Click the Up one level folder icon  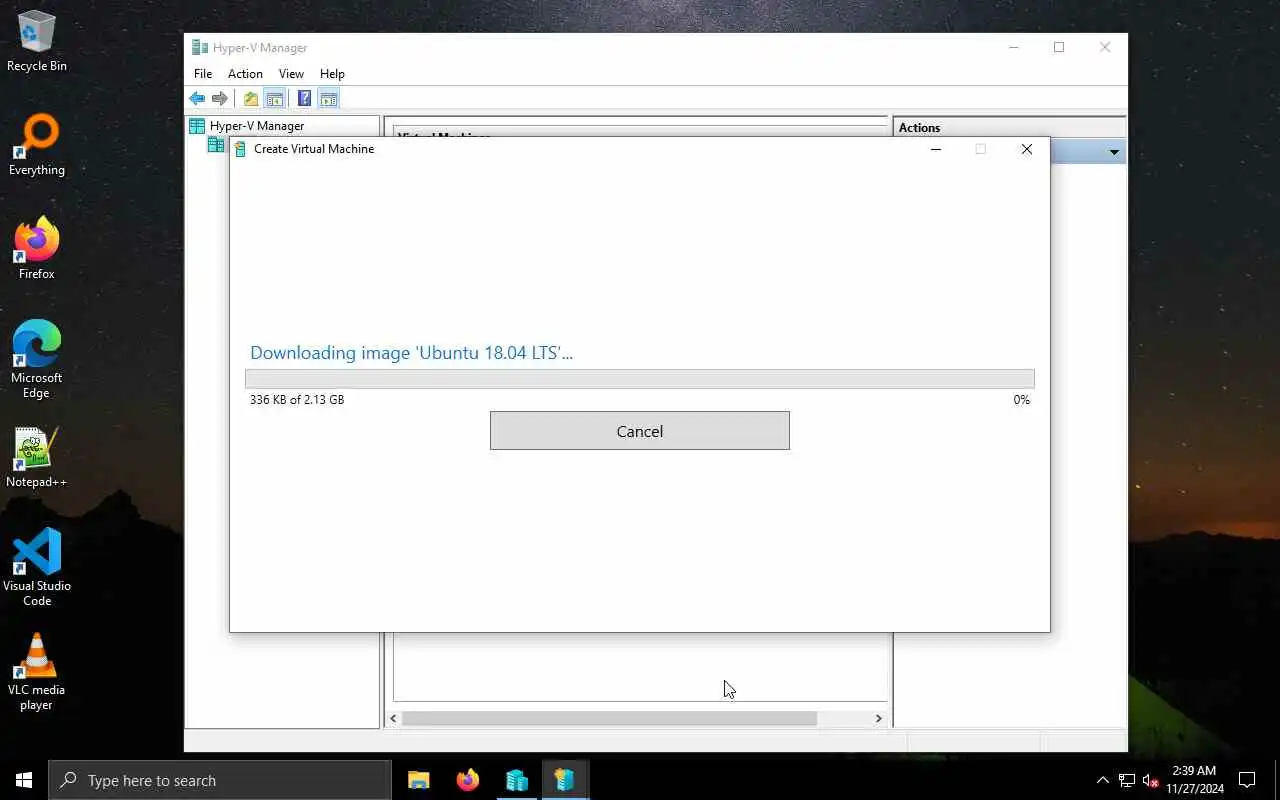pos(251,98)
